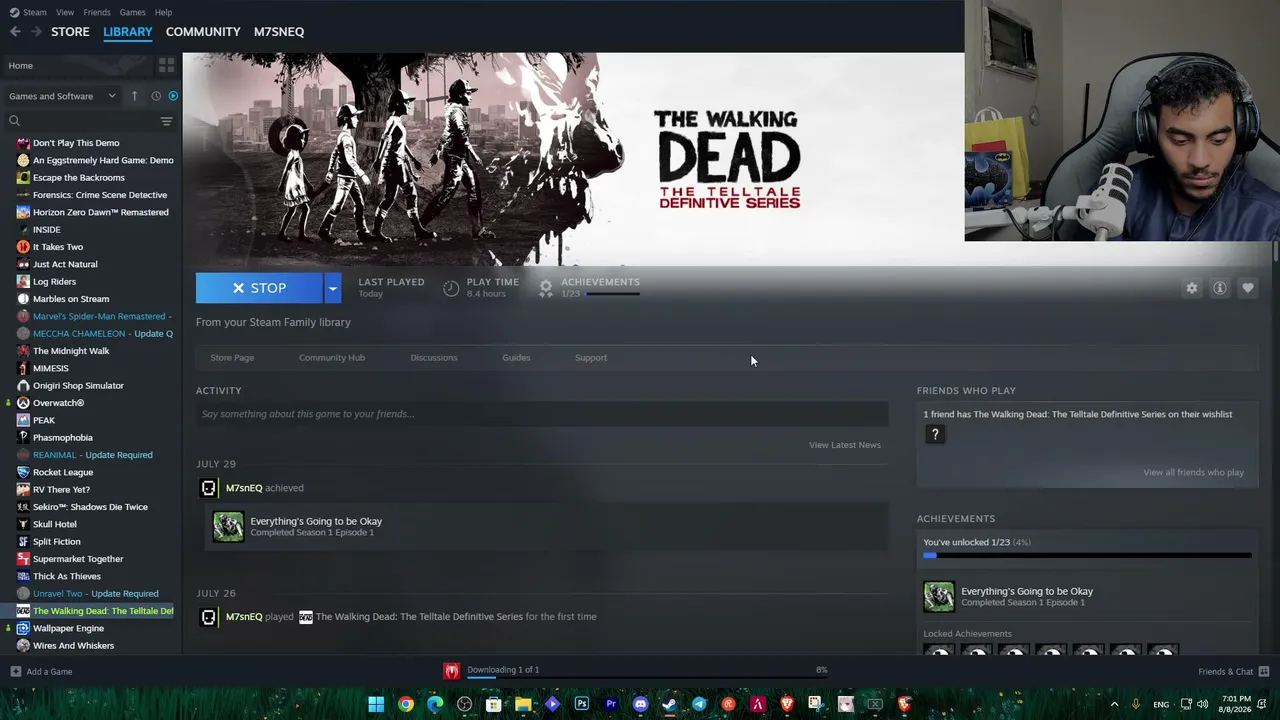1280x720 pixels.
Task: Select Overwatch in library list
Action: point(58,403)
